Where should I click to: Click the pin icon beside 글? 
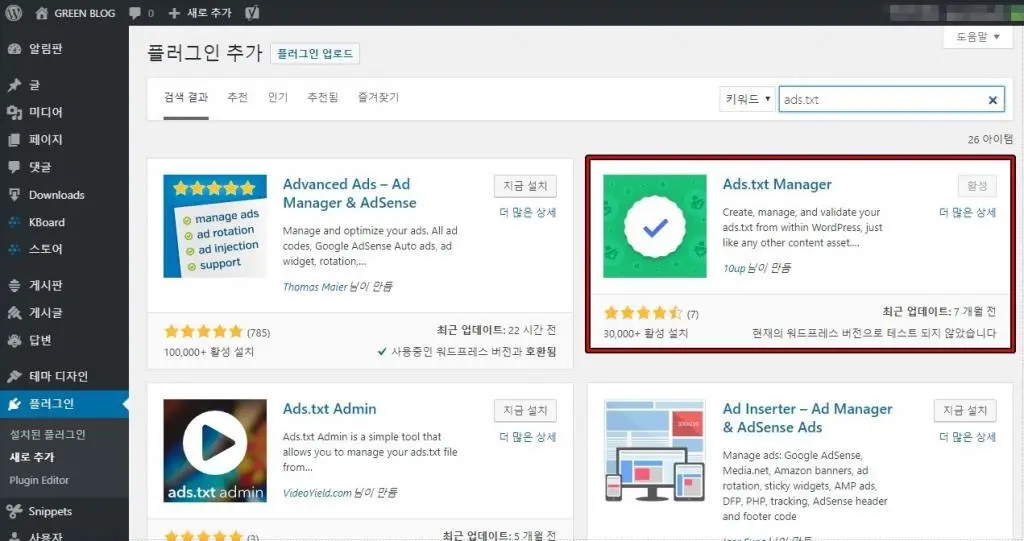[14, 85]
